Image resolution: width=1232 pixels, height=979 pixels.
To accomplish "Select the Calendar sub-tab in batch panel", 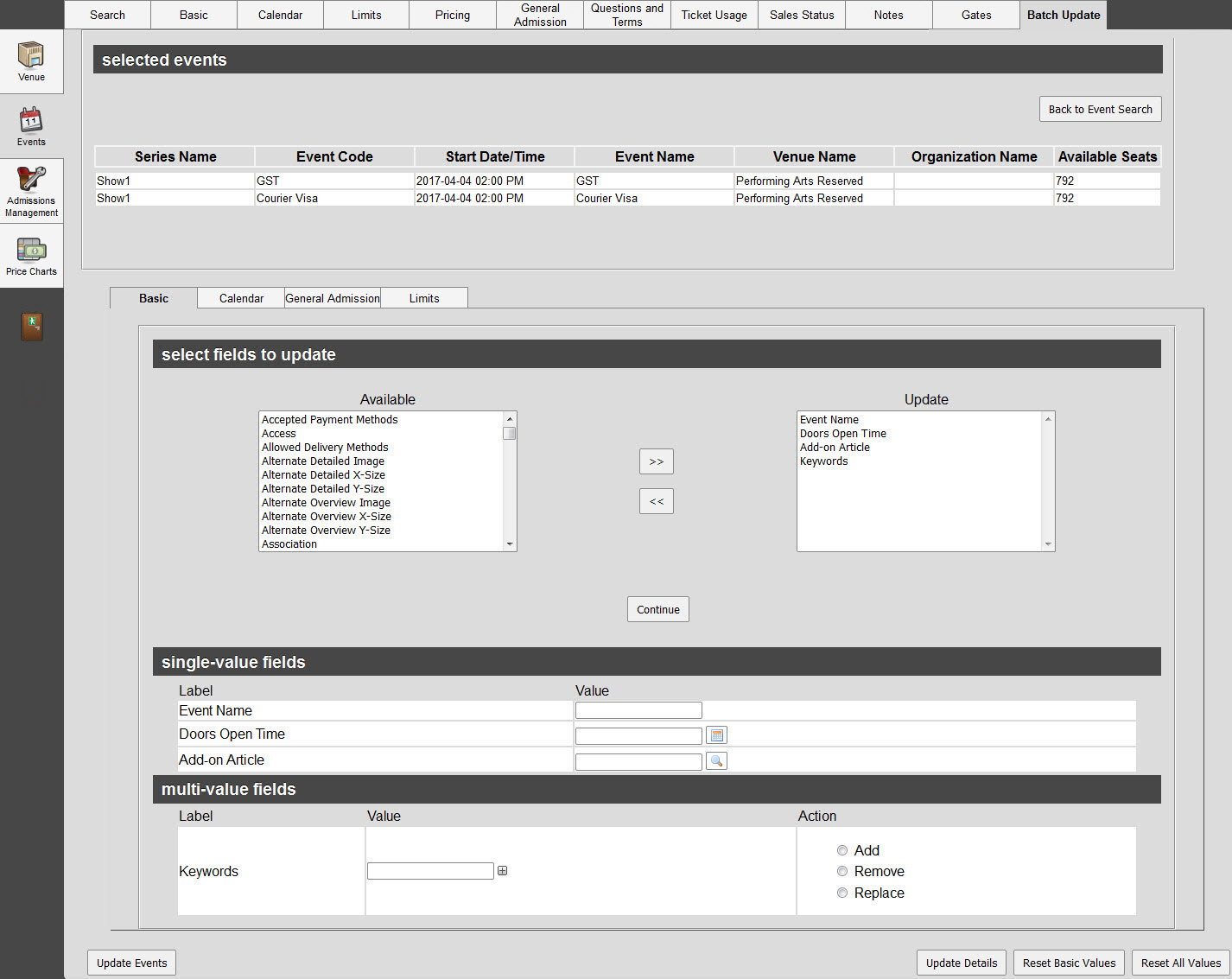I will [x=241, y=298].
